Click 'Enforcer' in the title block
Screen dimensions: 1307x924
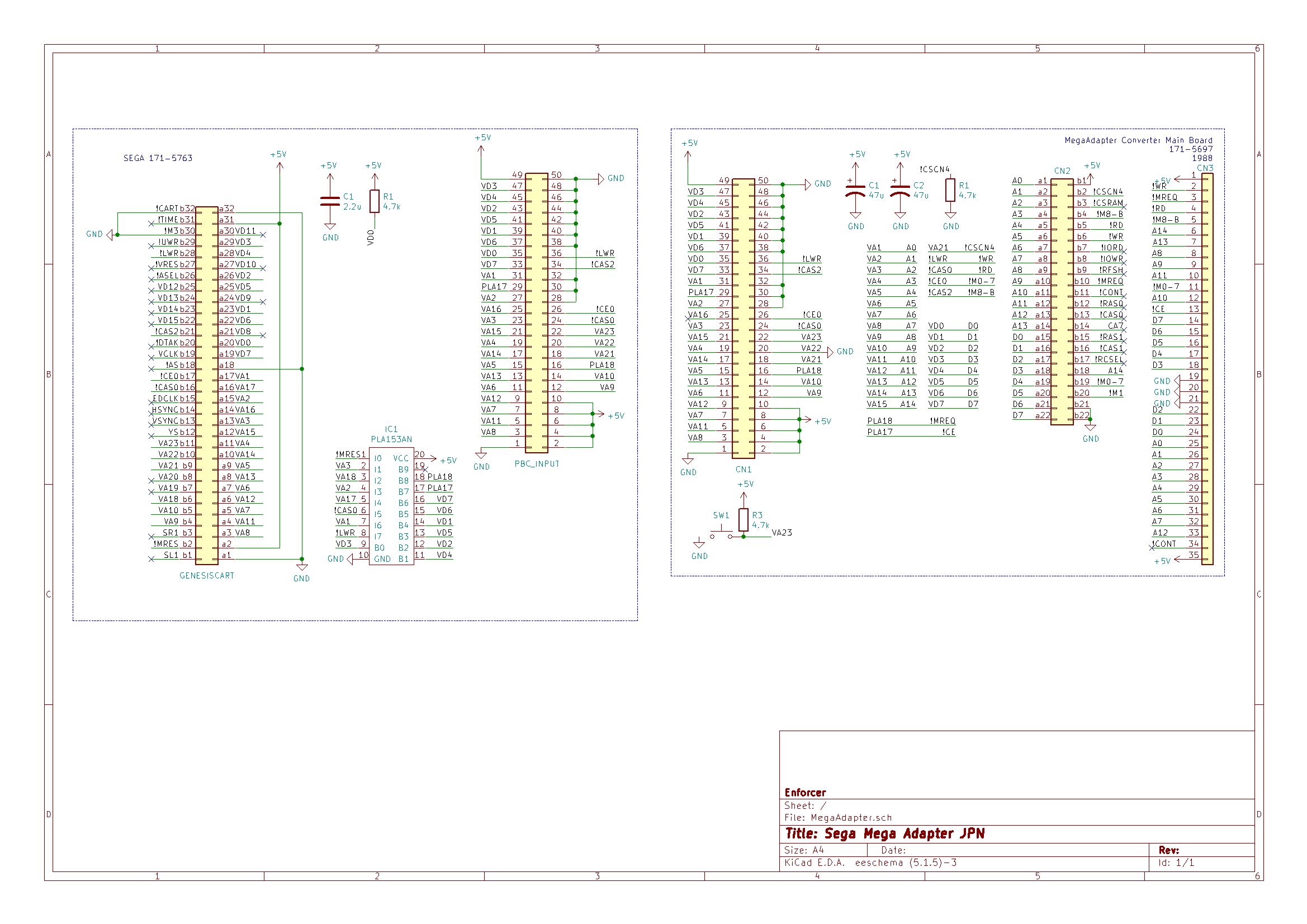(805, 793)
